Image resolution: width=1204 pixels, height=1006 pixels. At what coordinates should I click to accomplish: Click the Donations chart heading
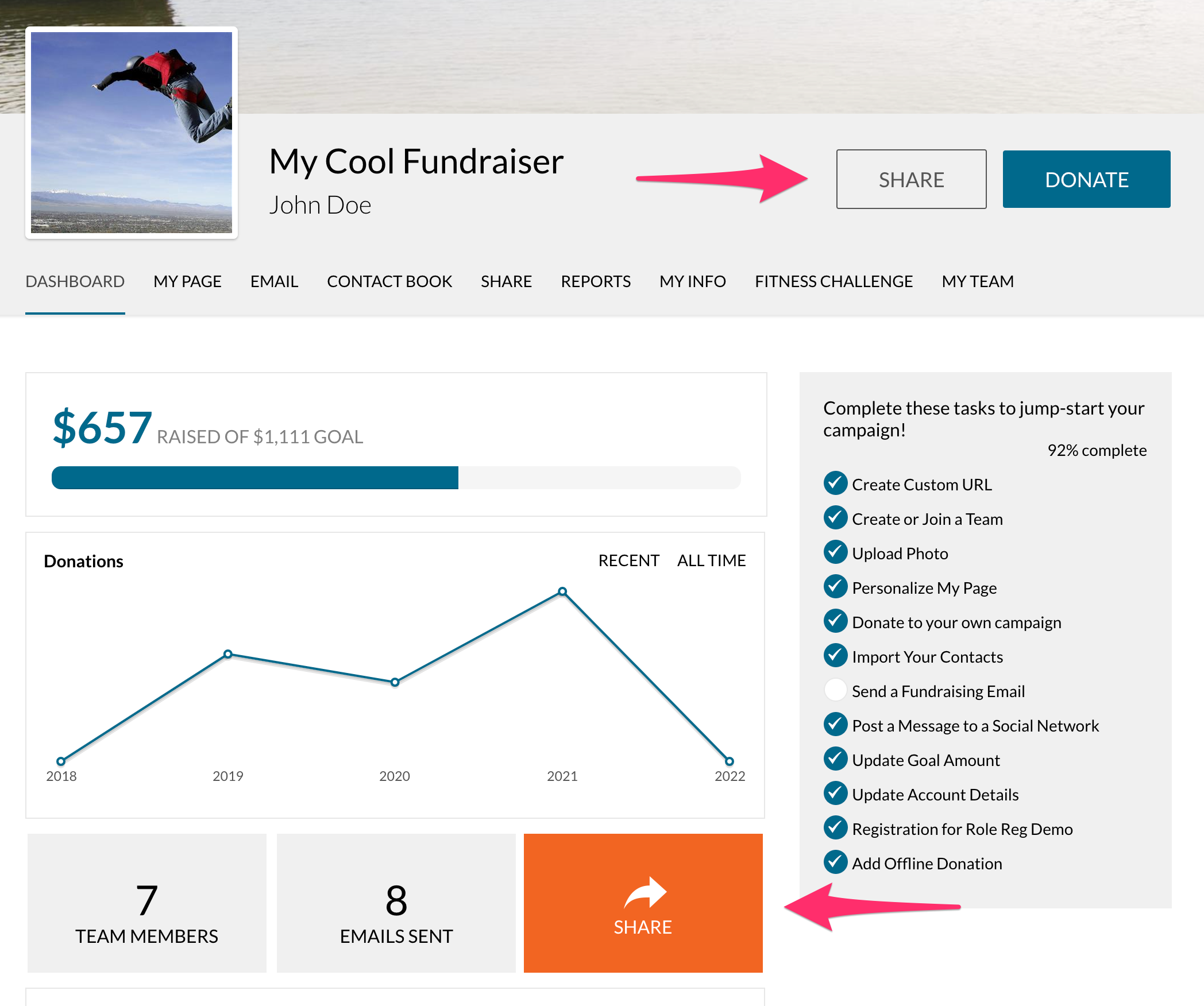(x=84, y=561)
